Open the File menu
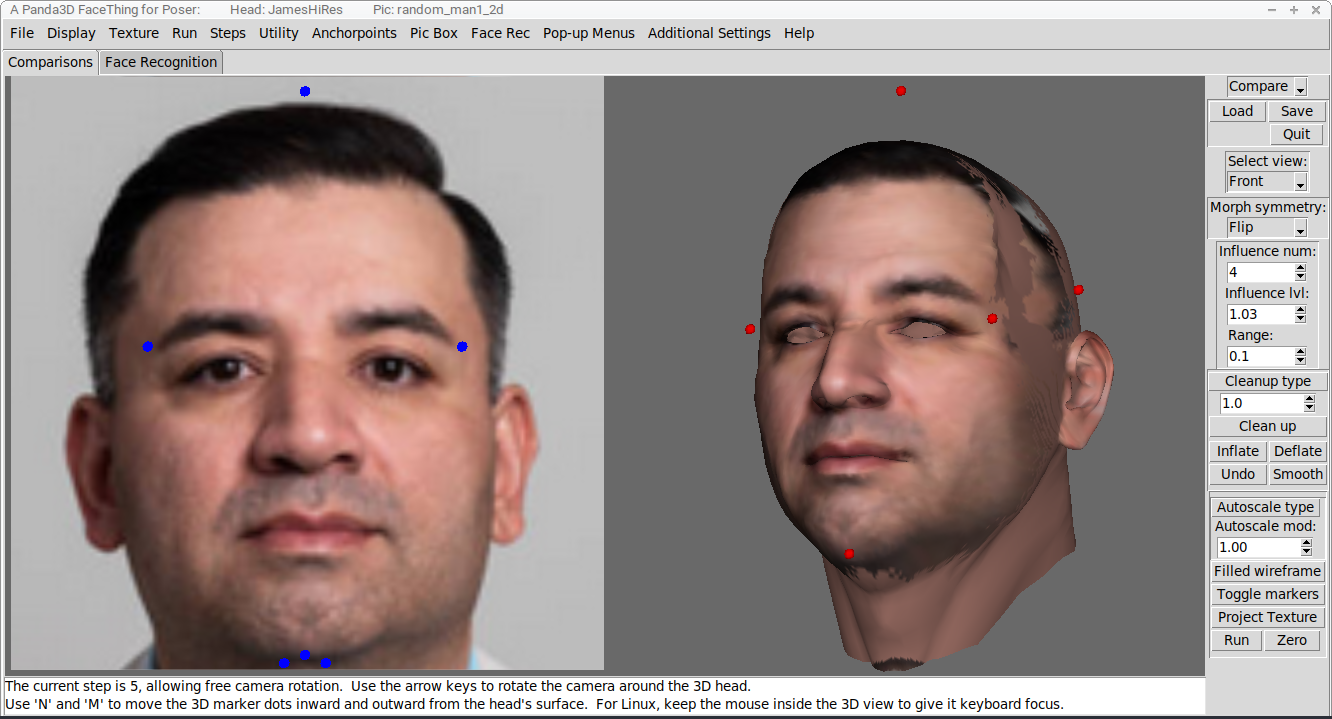The width and height of the screenshot is (1332, 719). pos(22,33)
